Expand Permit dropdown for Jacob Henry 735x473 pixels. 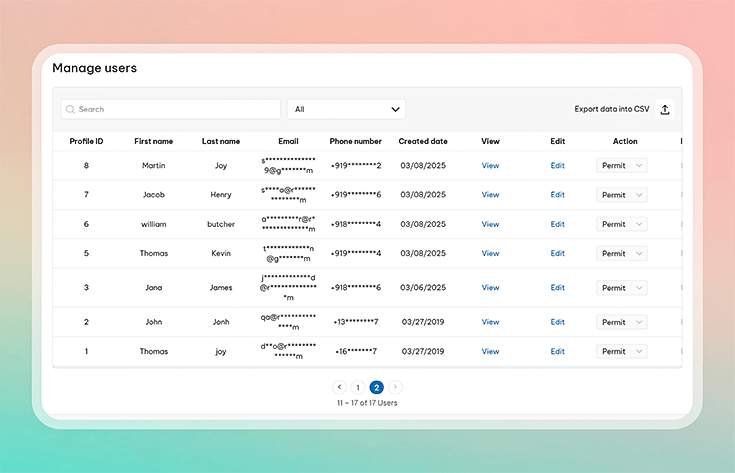pyautogui.click(x=622, y=195)
